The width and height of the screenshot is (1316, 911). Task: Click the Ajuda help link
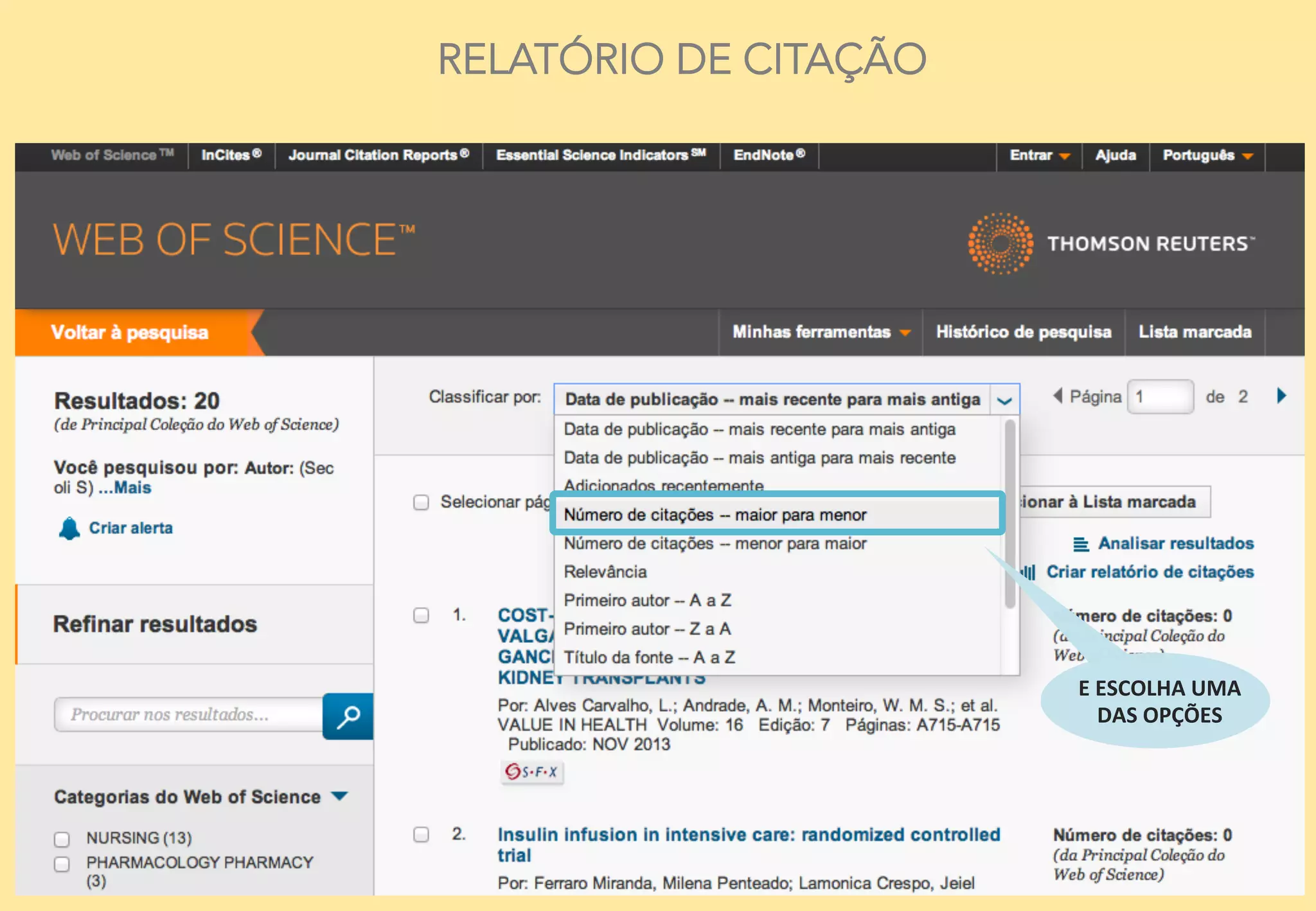(1116, 155)
